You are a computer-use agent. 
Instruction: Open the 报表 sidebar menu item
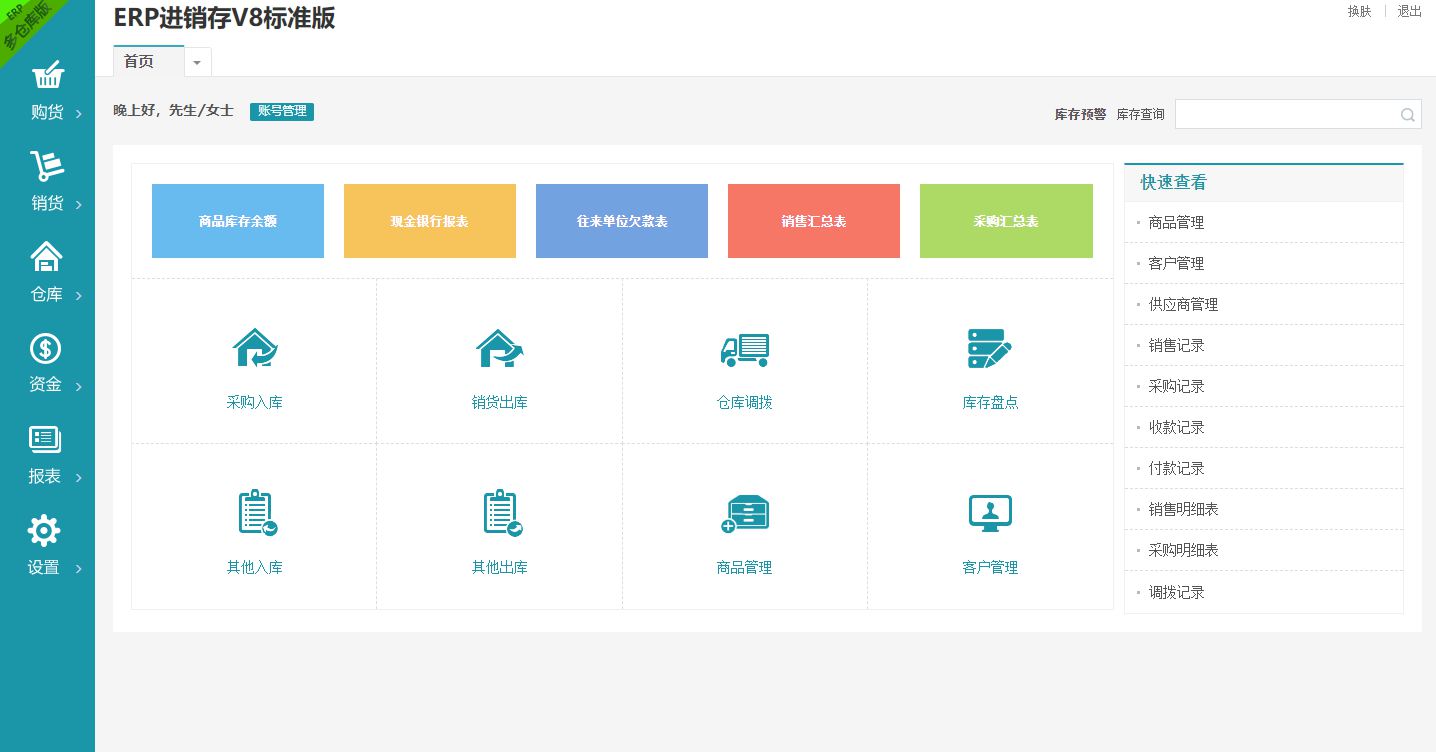[47, 455]
